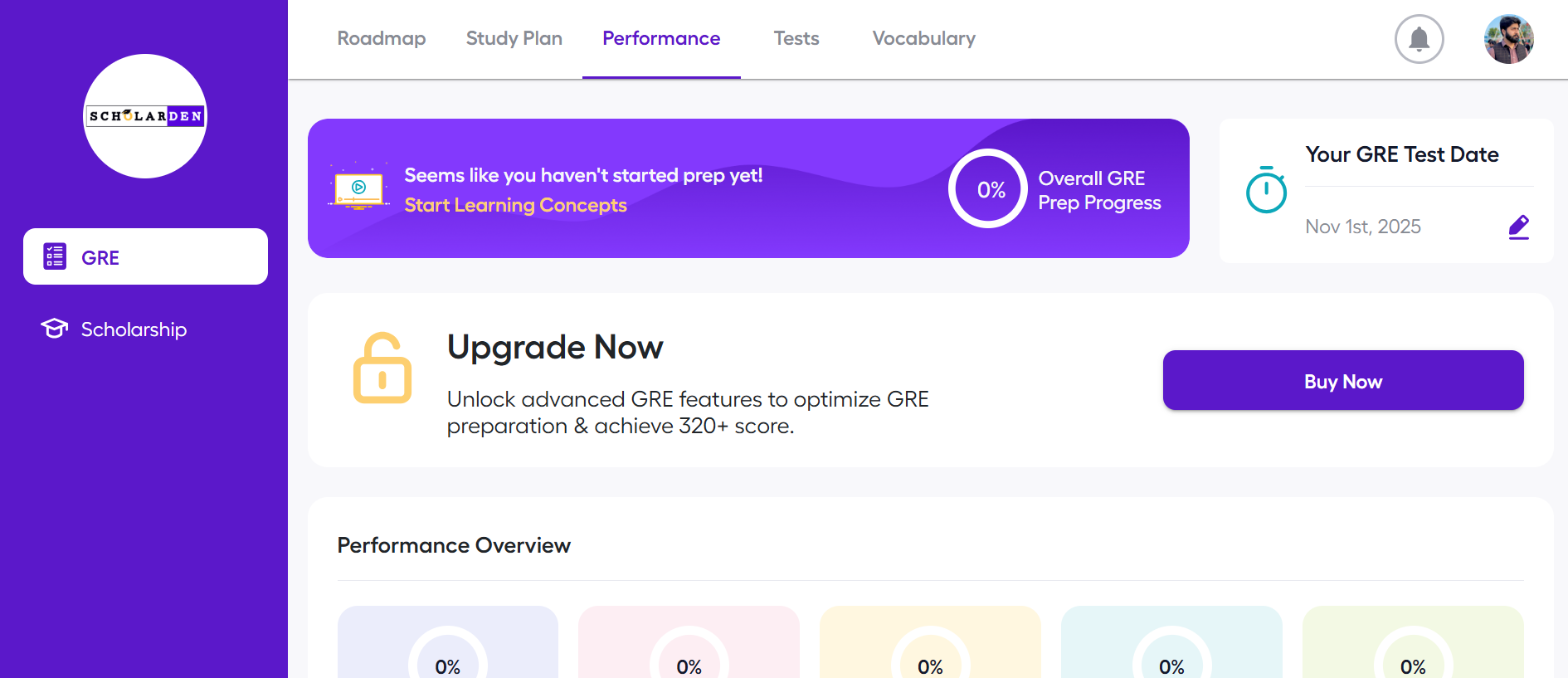Click the Scholarship graduation cap icon
1568x678 pixels.
53,328
